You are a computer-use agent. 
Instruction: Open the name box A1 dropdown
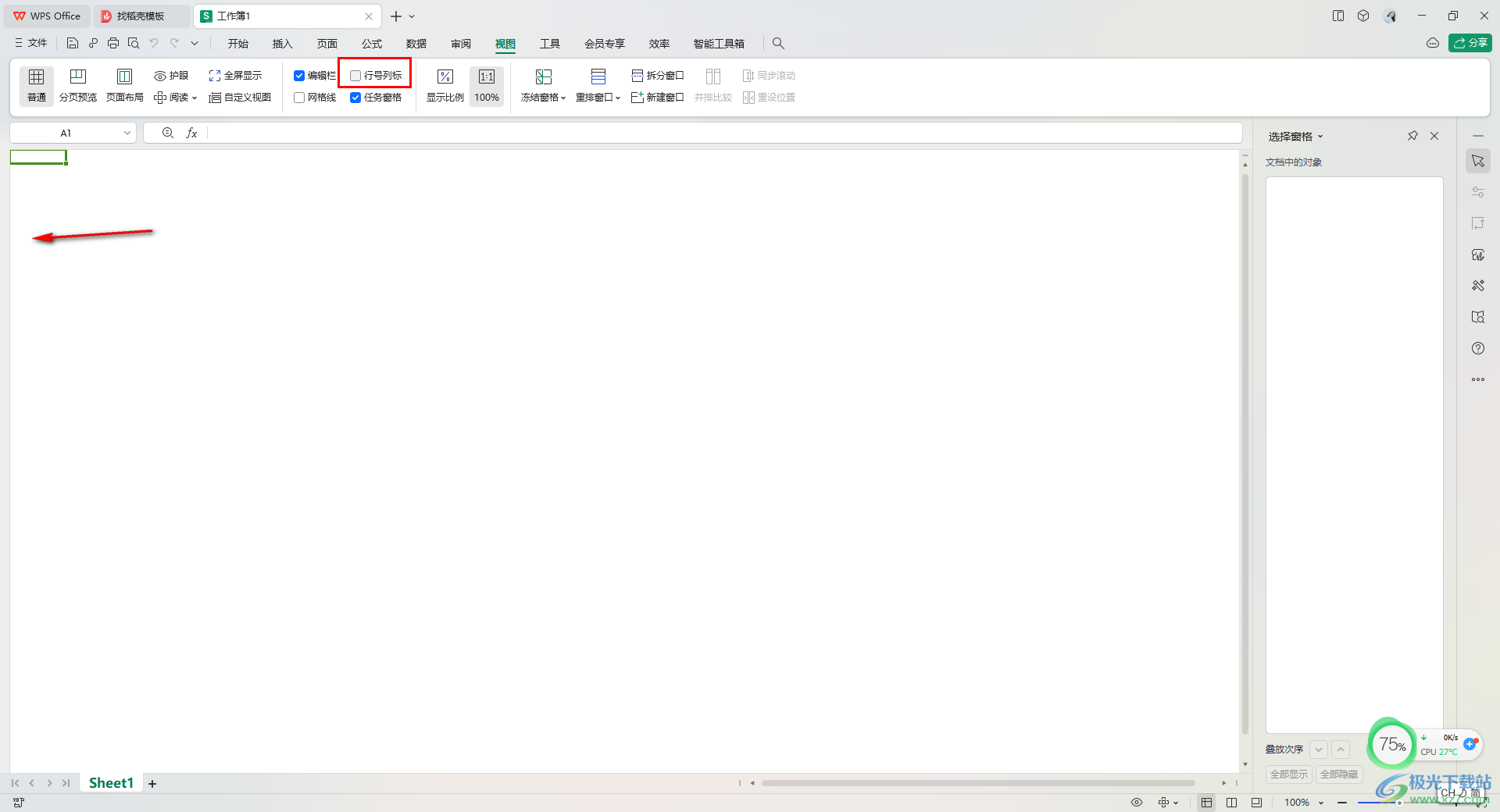coord(127,134)
